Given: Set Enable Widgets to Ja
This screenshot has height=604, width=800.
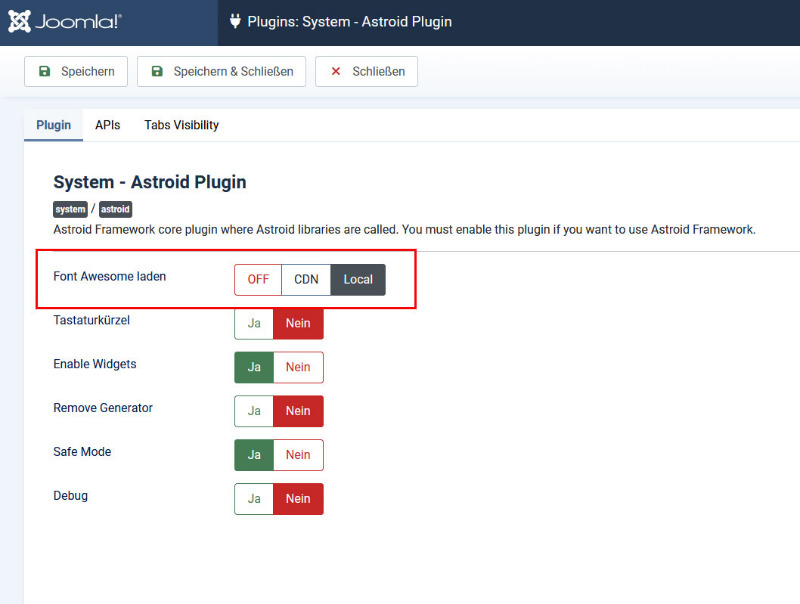Looking at the screenshot, I should coord(254,367).
